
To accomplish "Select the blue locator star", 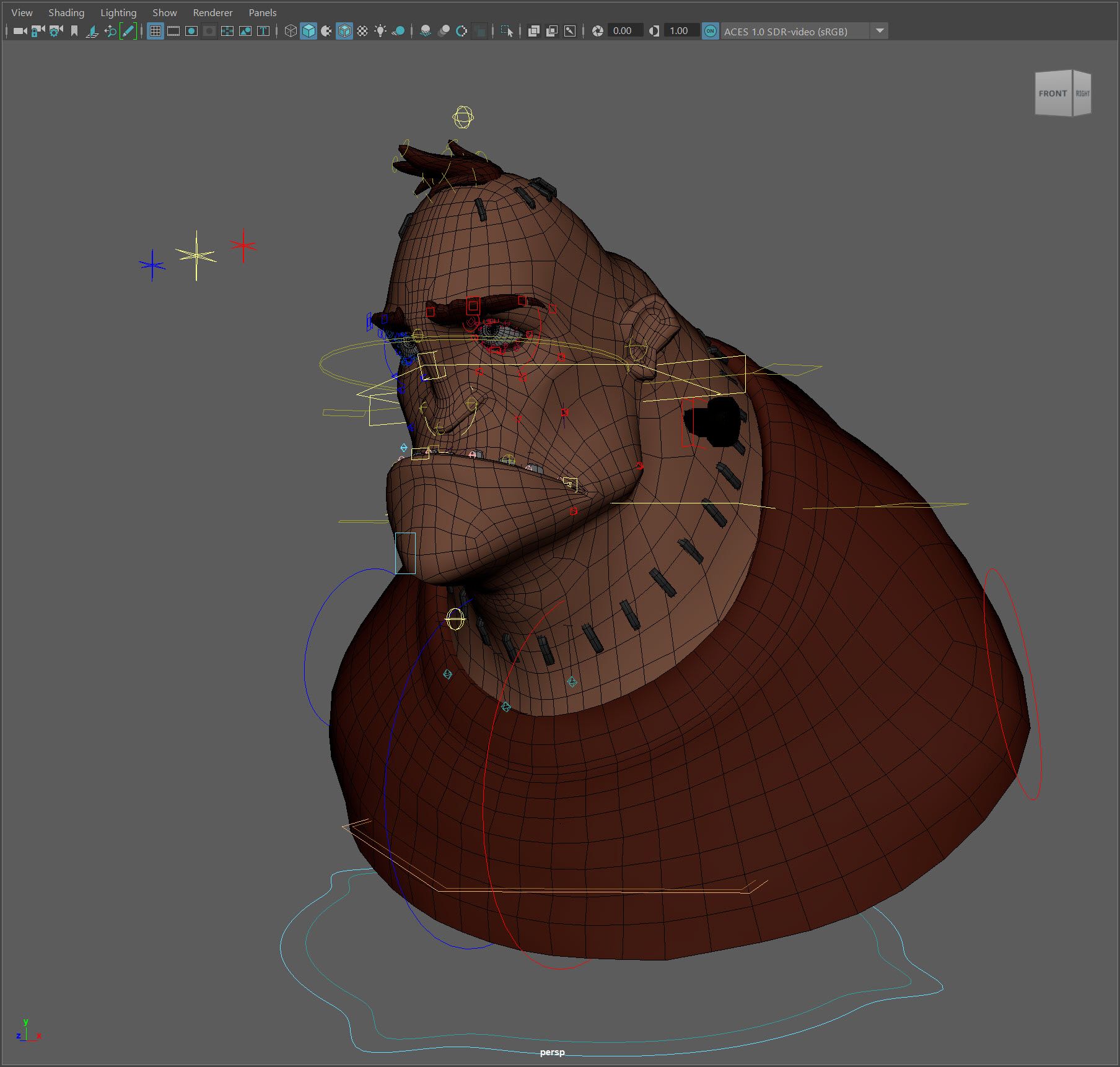I will click(152, 265).
